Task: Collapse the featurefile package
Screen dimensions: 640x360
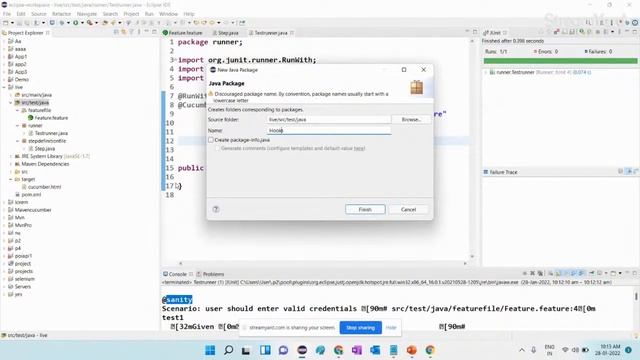Action: click(18, 111)
